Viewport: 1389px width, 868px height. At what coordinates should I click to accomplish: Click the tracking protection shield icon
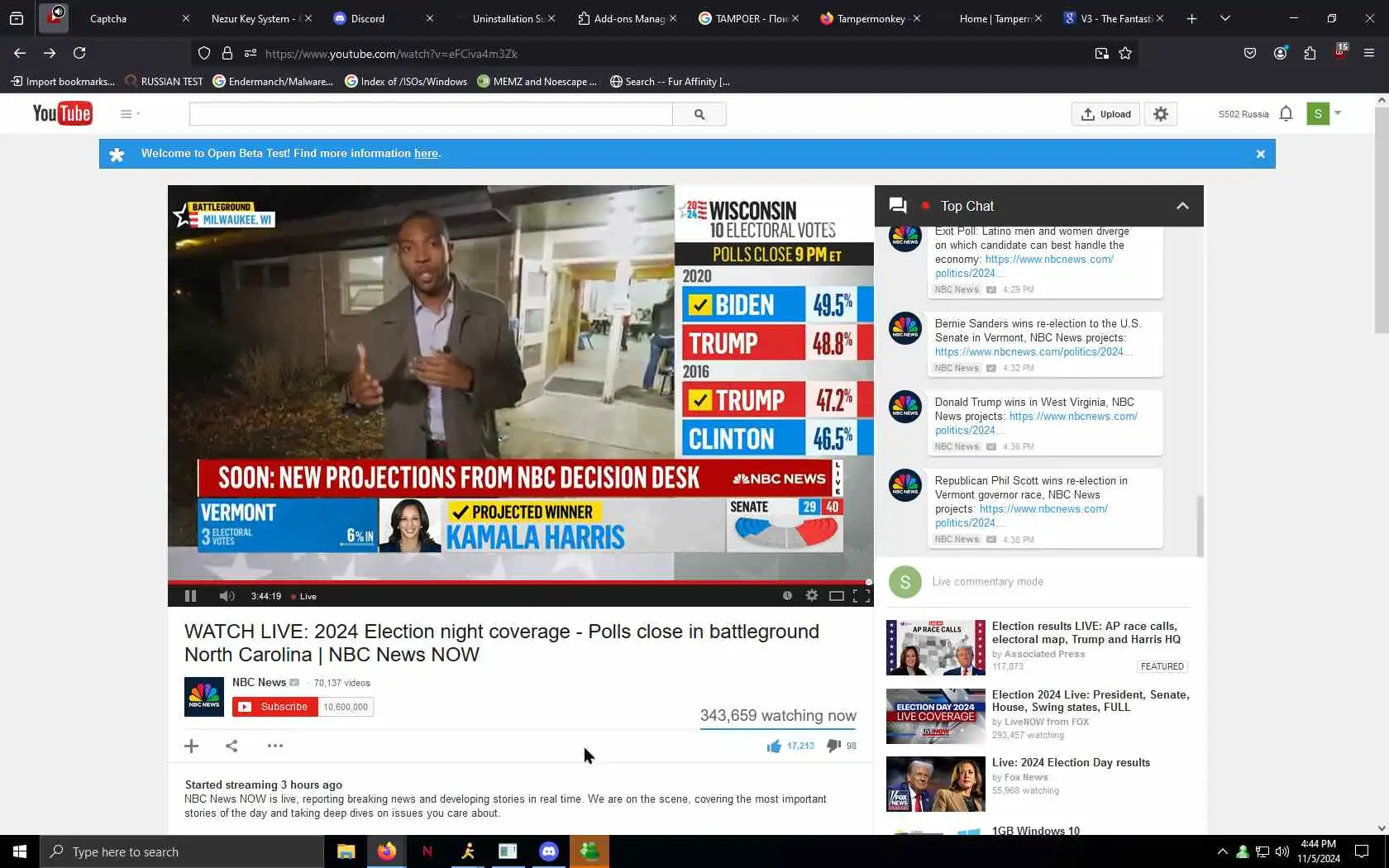[x=204, y=54]
